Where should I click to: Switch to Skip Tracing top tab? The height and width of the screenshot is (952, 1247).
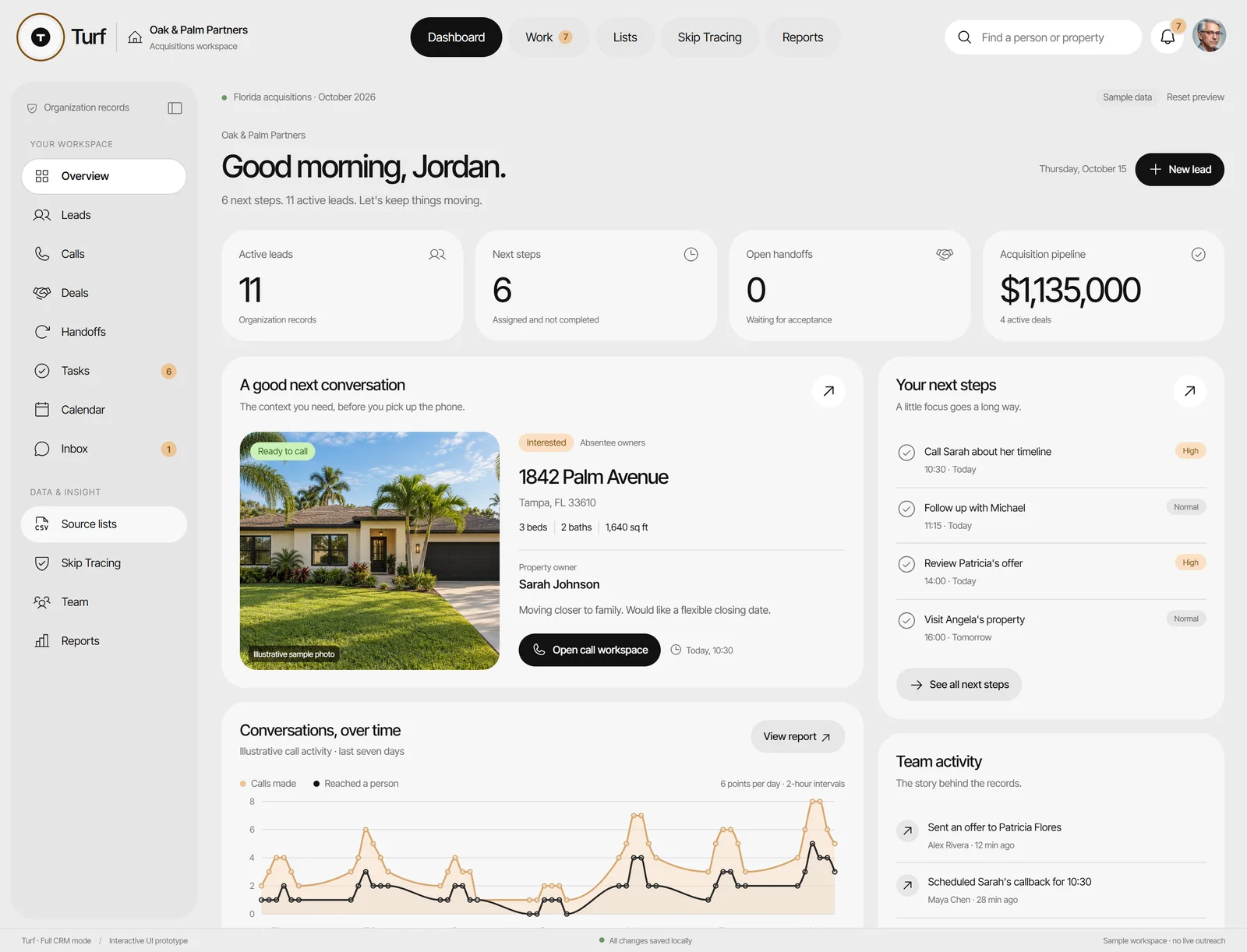(x=709, y=37)
